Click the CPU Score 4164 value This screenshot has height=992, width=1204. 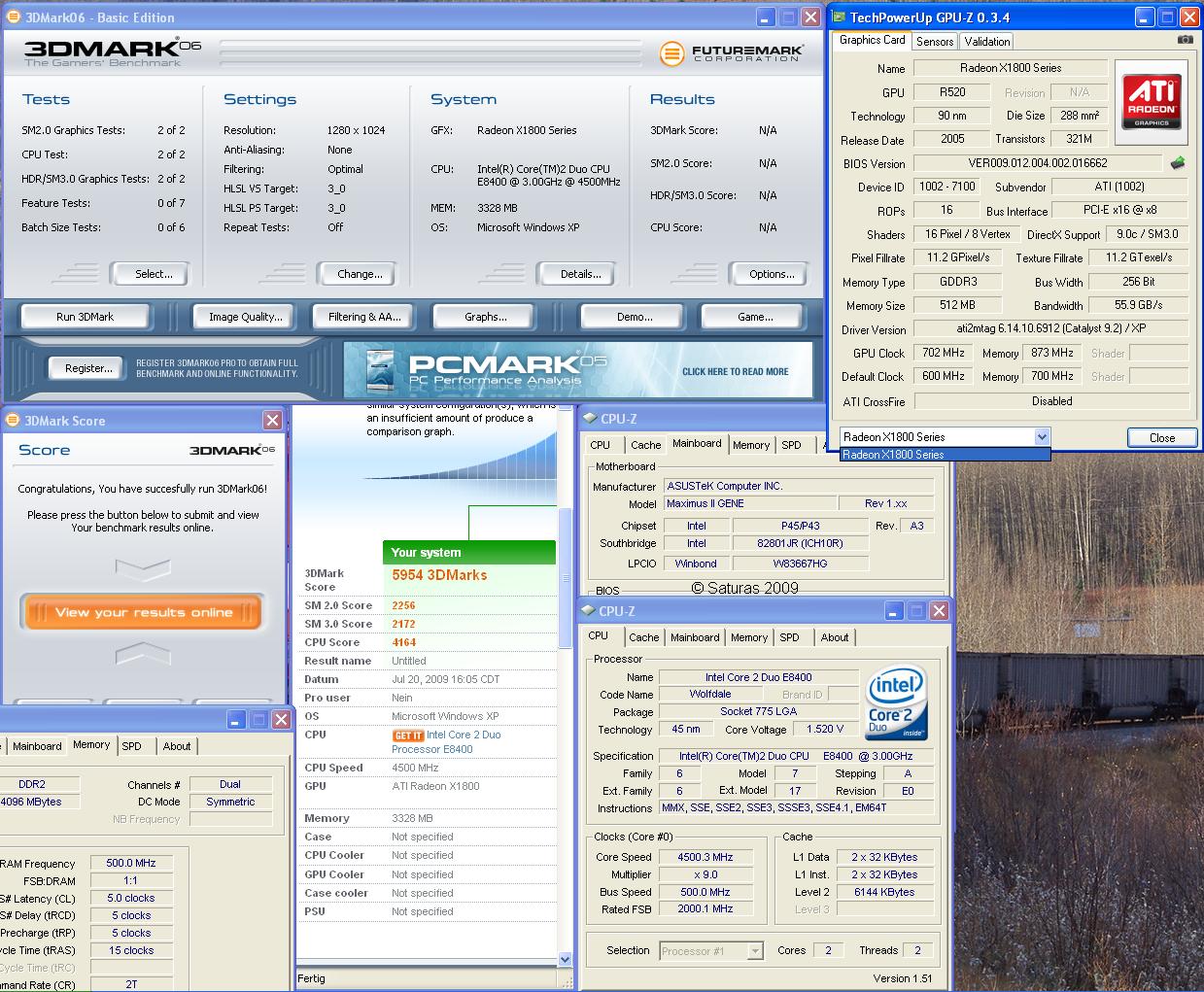[404, 642]
